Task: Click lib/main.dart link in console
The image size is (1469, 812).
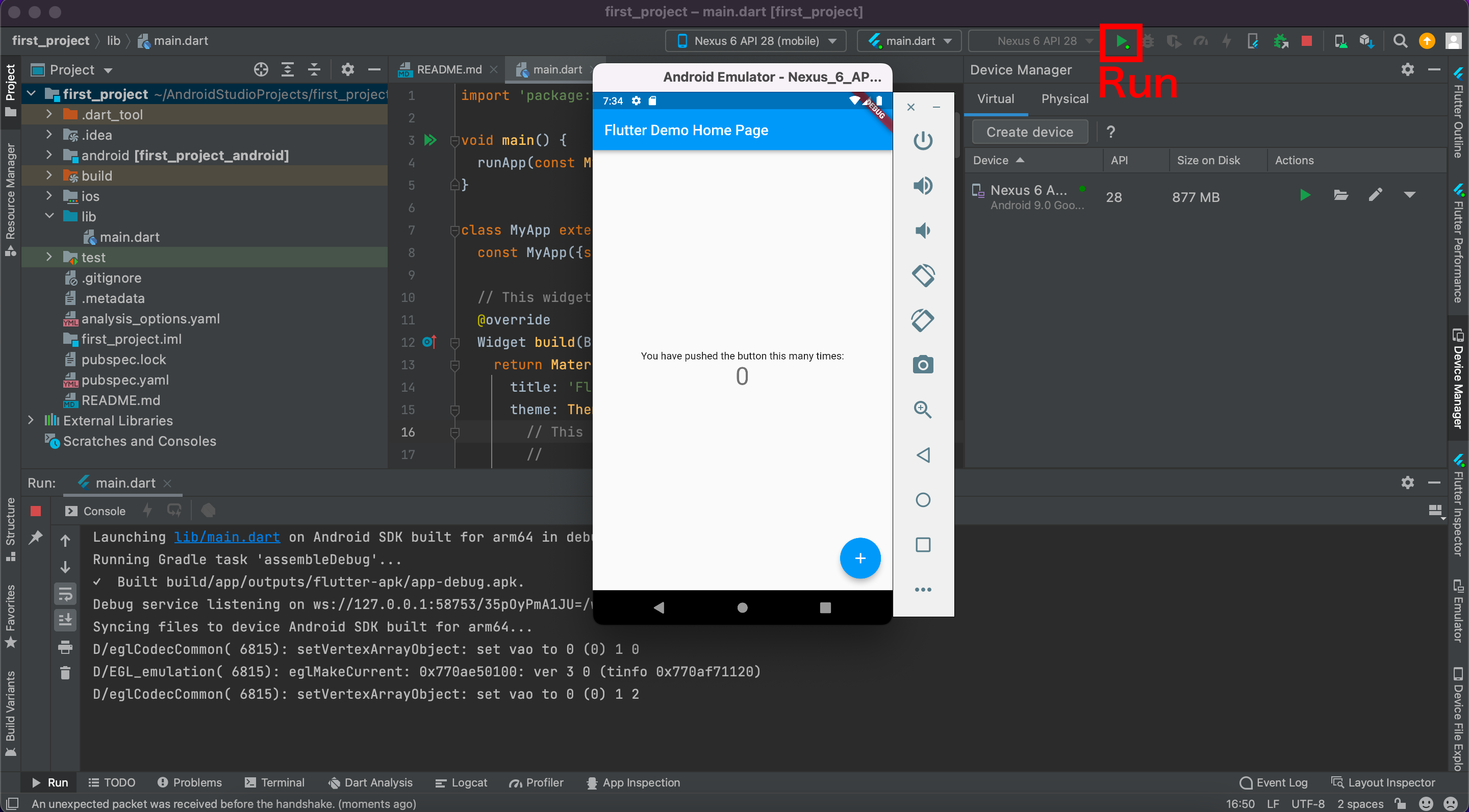Action: tap(227, 537)
